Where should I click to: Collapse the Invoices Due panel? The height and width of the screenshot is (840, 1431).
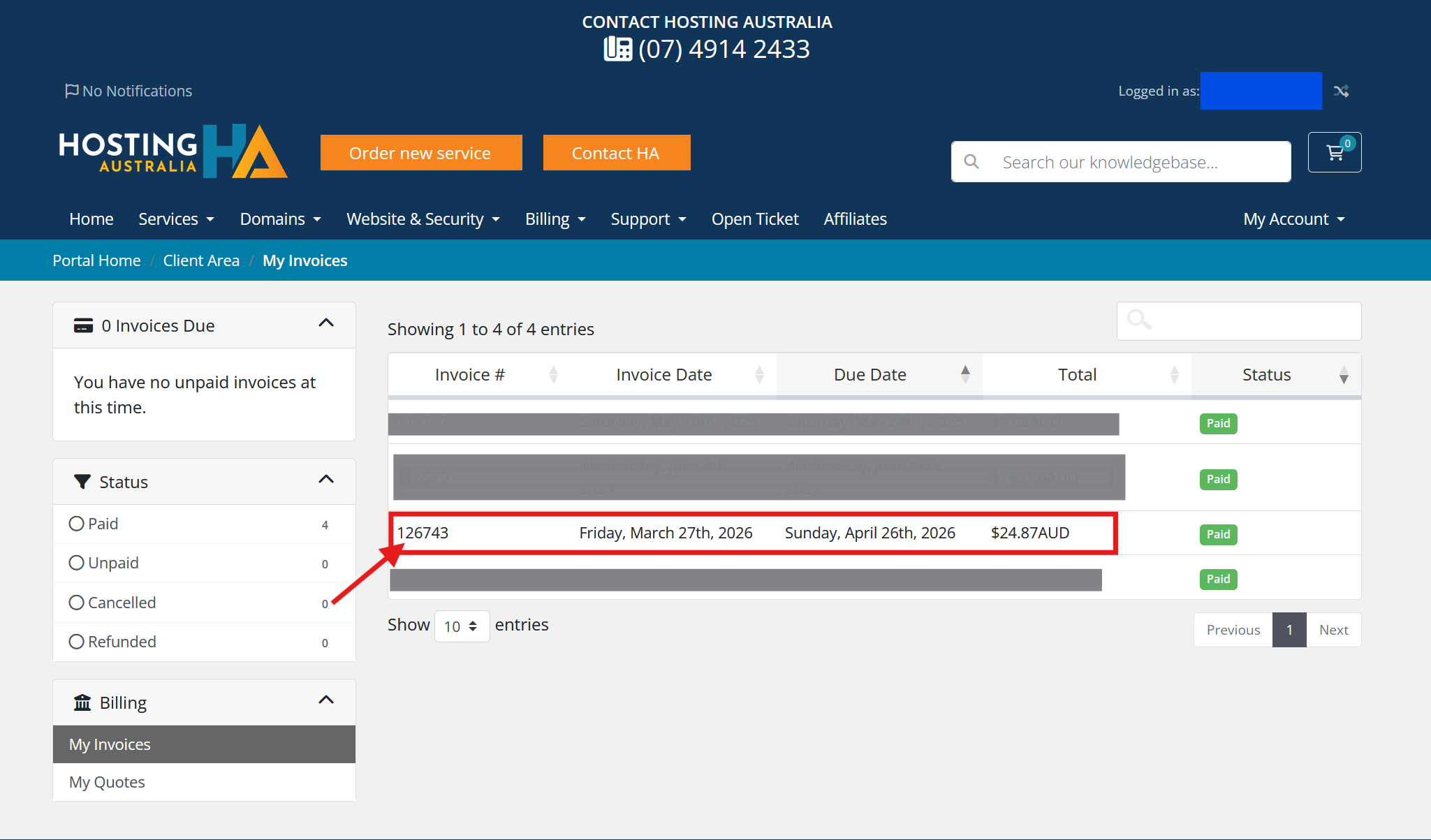(x=326, y=323)
